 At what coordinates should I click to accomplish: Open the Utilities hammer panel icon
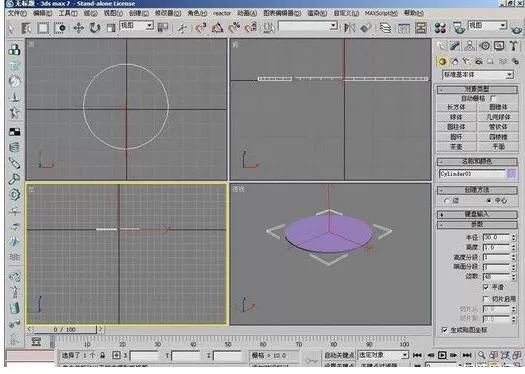(x=513, y=46)
